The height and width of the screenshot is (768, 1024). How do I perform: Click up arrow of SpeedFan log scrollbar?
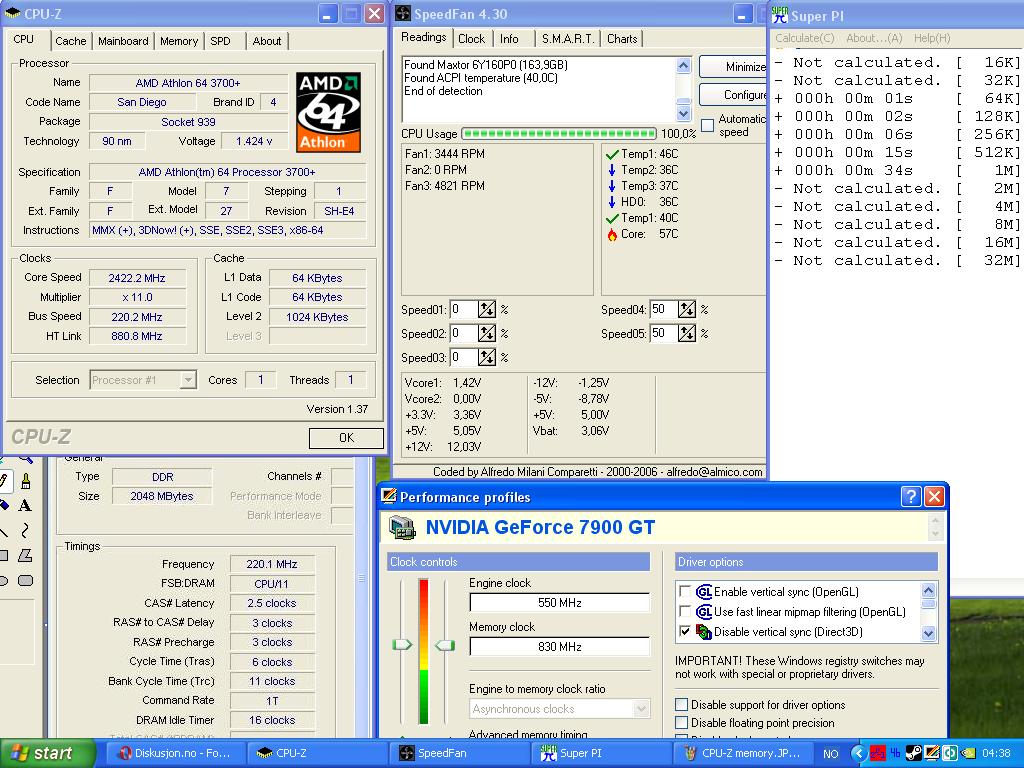(x=683, y=65)
